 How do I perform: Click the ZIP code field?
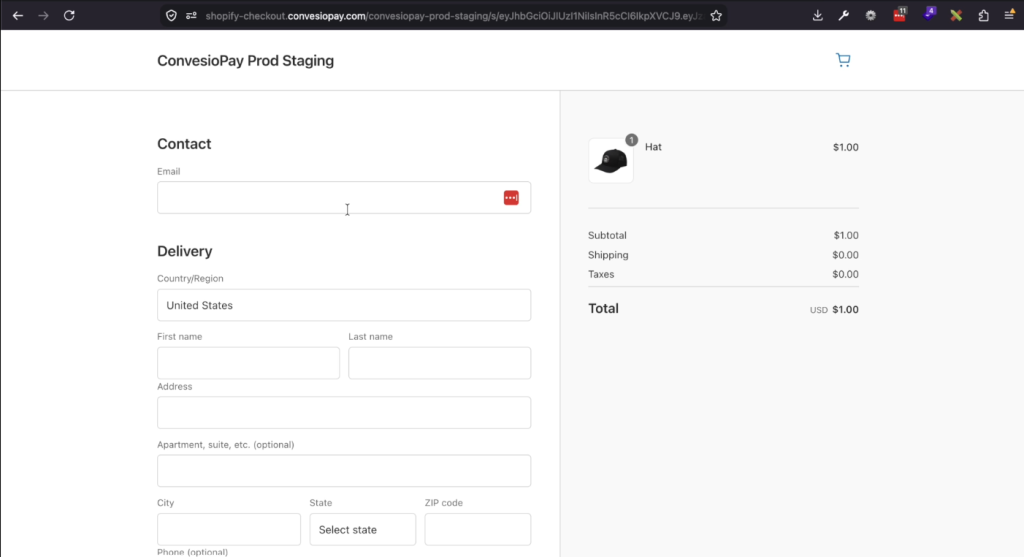point(478,529)
